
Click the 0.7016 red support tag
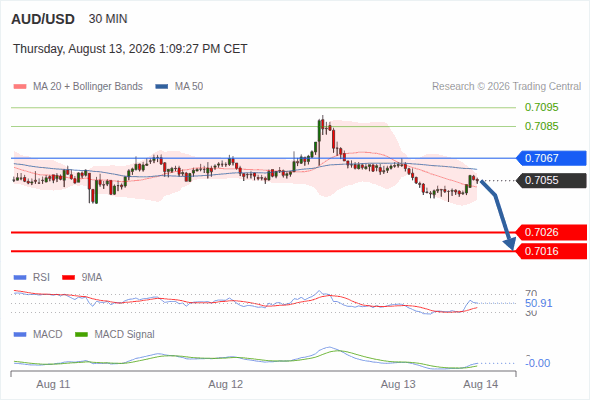click(x=550, y=251)
